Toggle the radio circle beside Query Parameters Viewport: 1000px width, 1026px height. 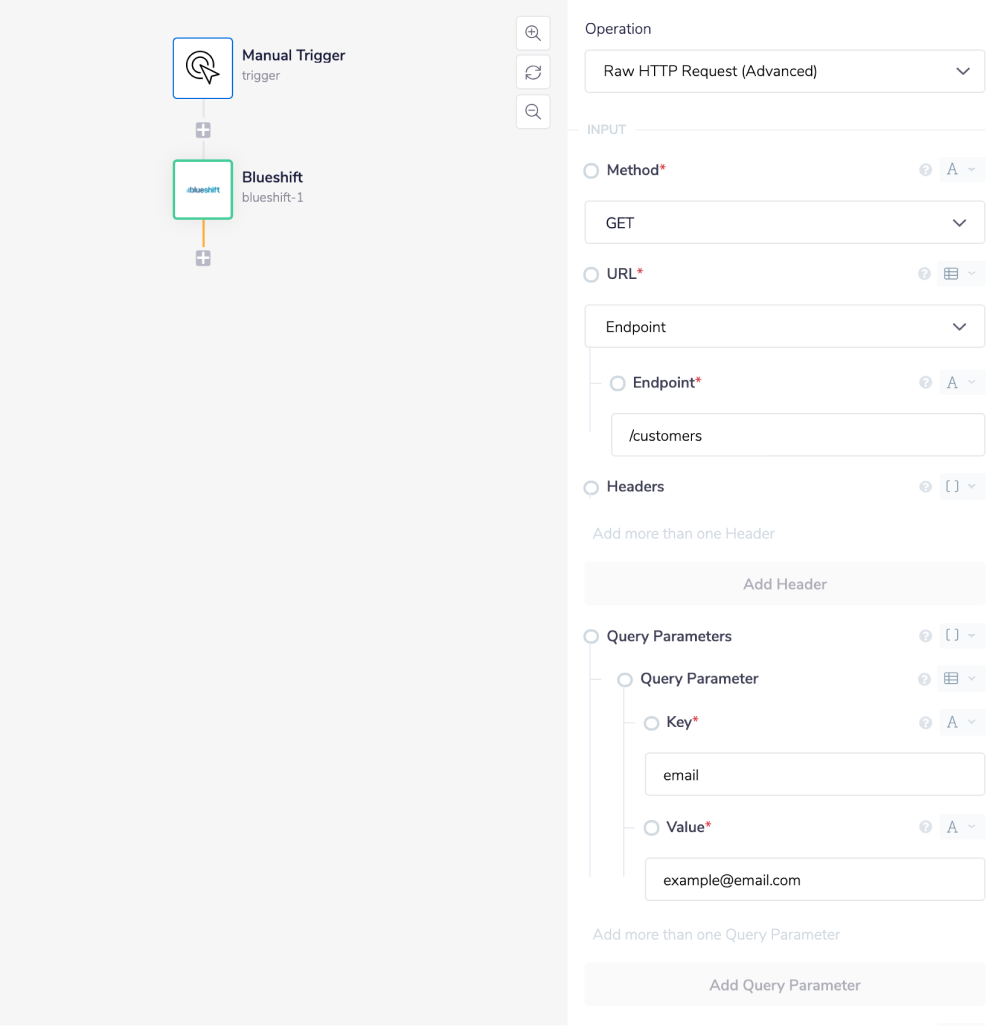(x=591, y=637)
